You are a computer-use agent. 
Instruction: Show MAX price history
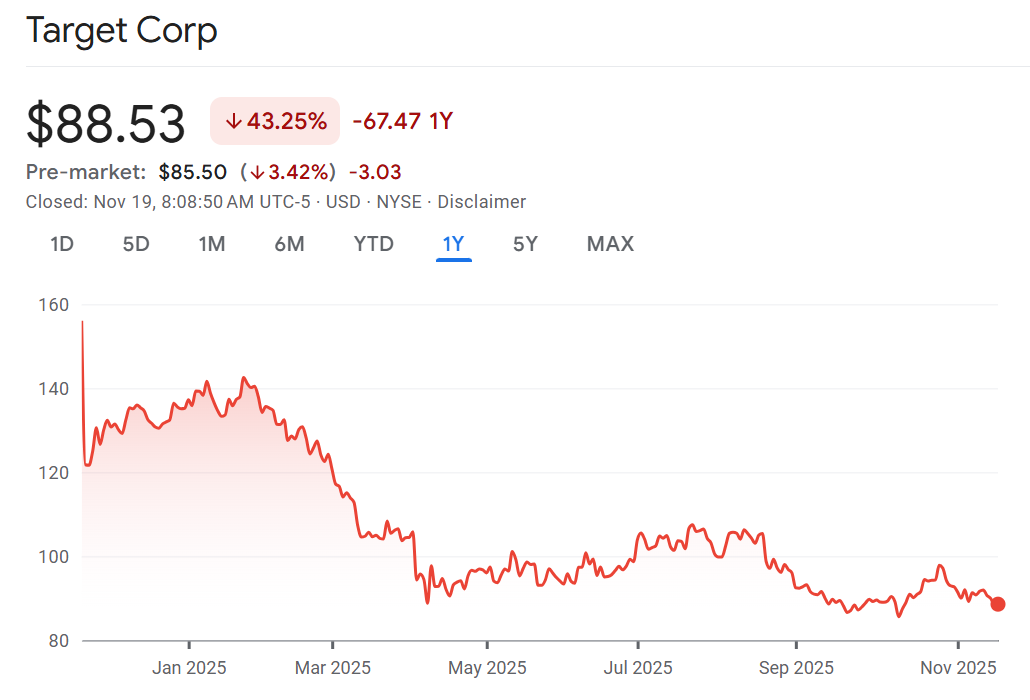(x=610, y=244)
